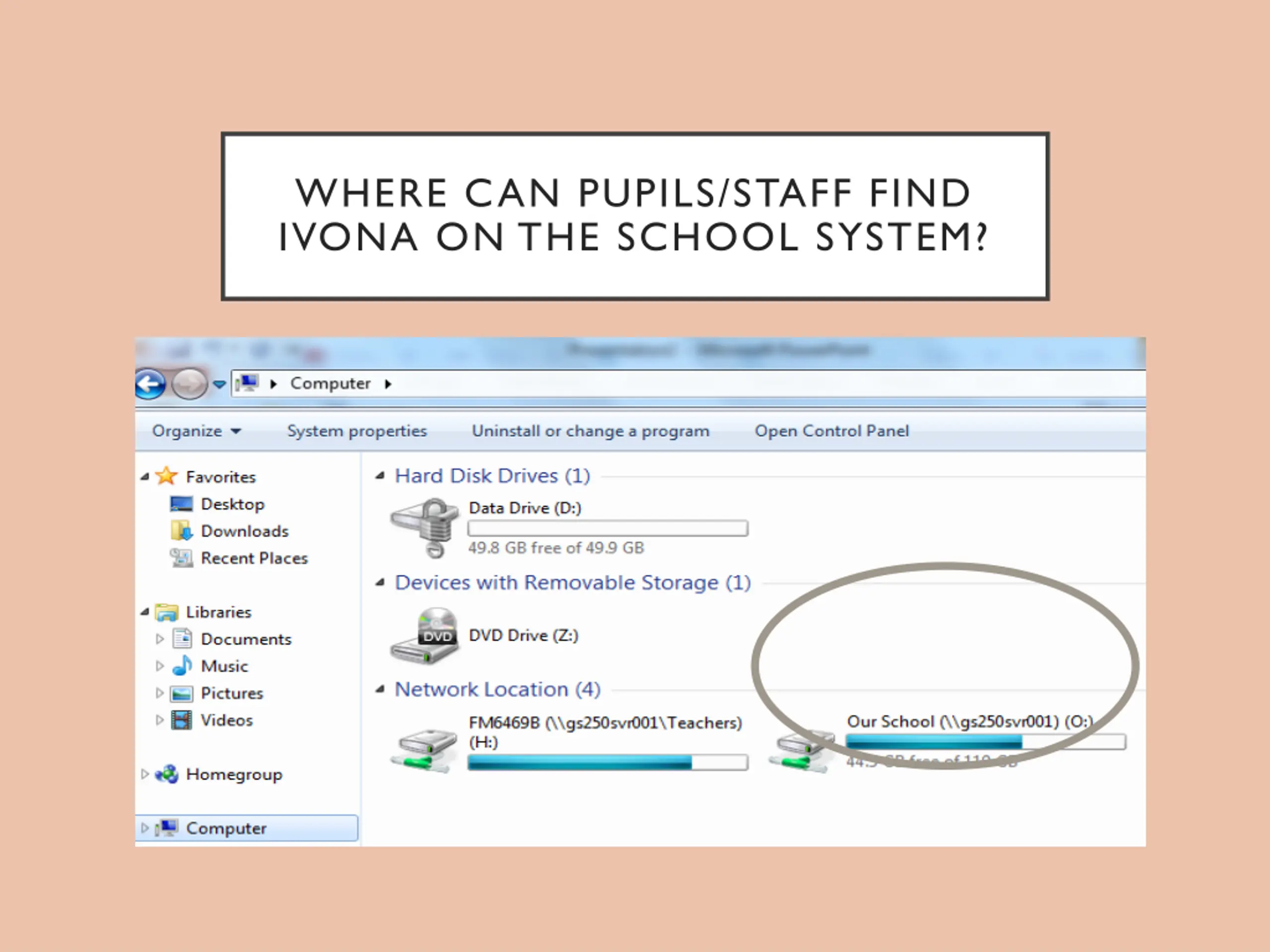Collapse the Network Location group
The image size is (1270, 952).
coord(380,689)
